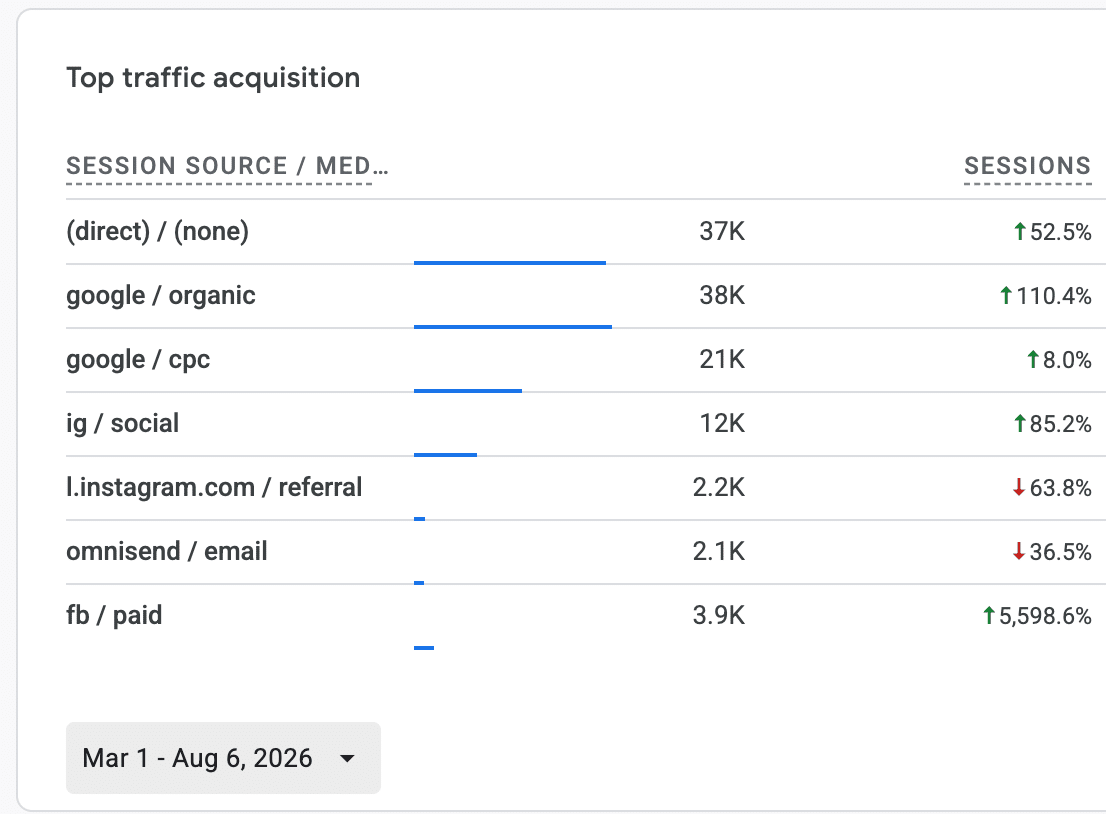Click the red down arrow beside 36.5%
The width and height of the screenshot is (1106, 814).
click(1019, 552)
